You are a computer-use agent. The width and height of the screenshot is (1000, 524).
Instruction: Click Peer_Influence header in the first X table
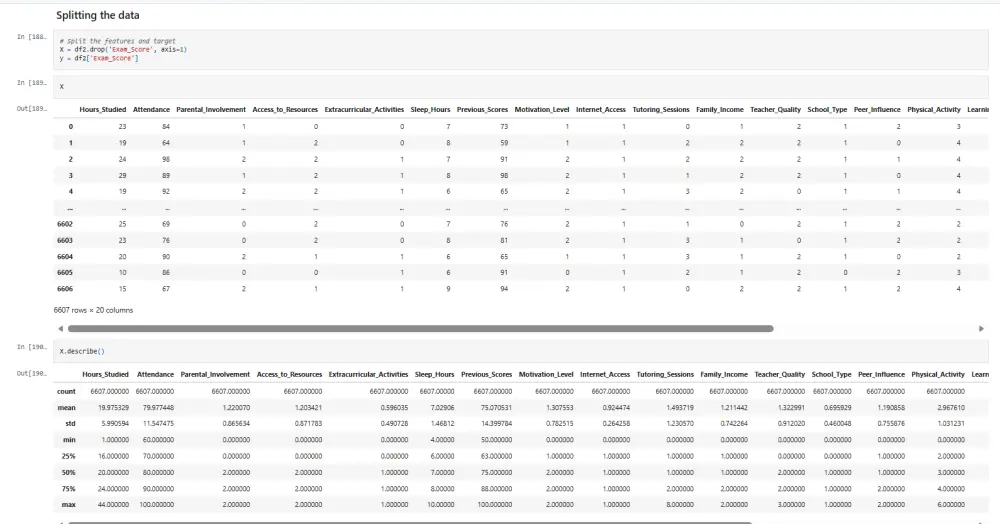point(877,110)
